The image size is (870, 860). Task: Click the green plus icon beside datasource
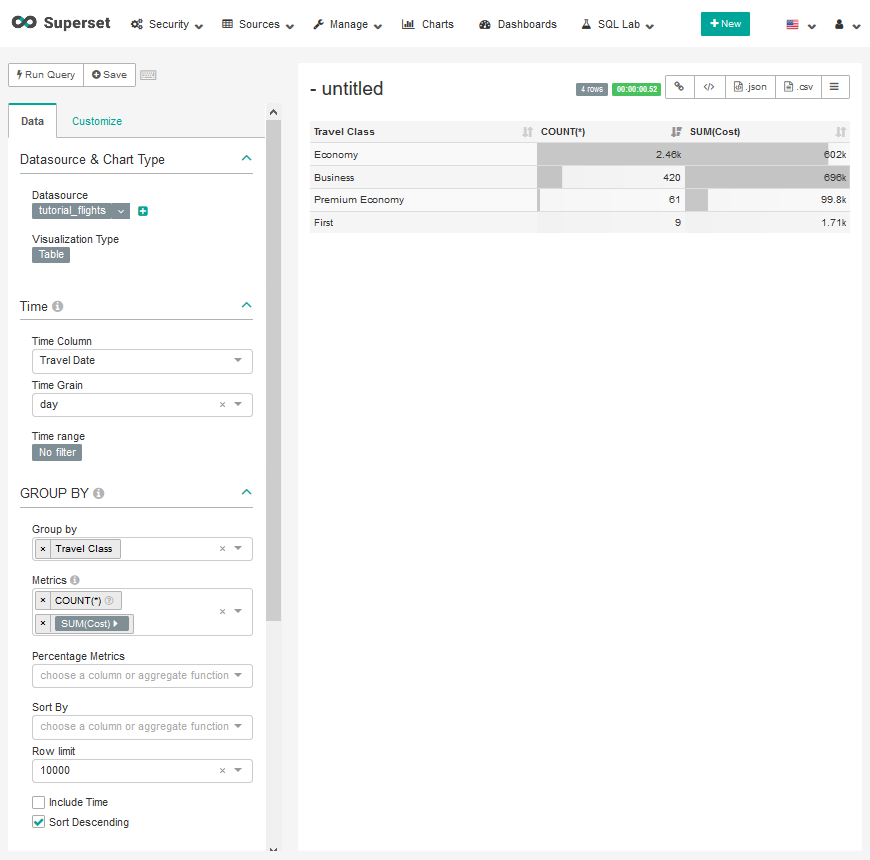pos(143,211)
